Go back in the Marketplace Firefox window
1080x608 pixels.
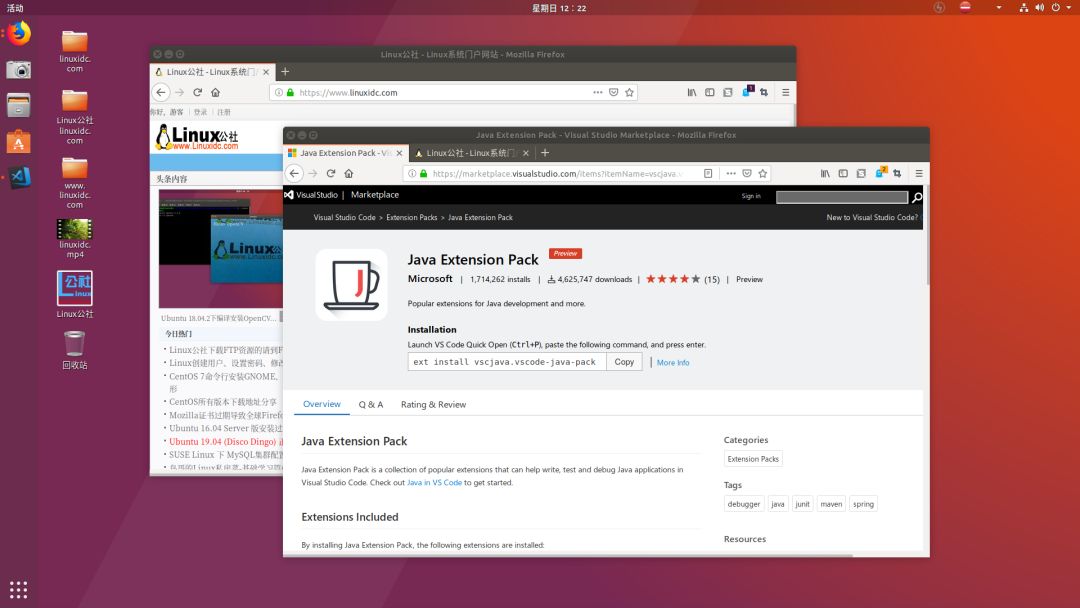294,174
